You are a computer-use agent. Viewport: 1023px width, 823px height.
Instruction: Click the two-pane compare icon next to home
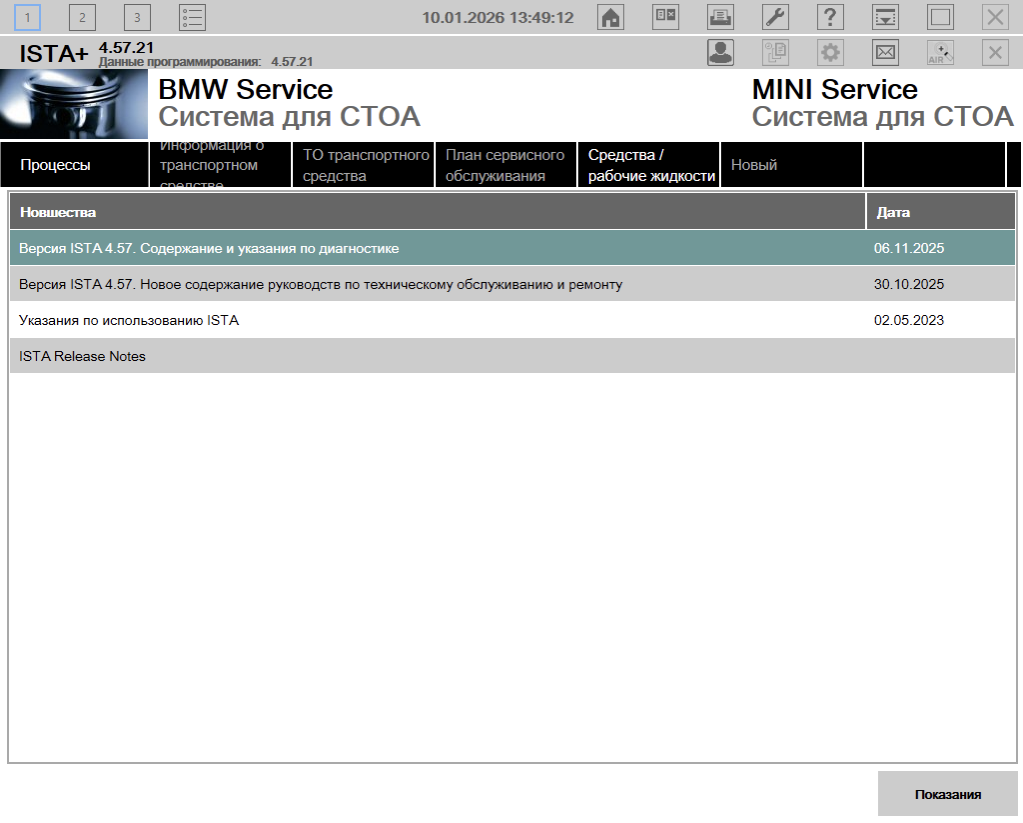click(x=665, y=17)
